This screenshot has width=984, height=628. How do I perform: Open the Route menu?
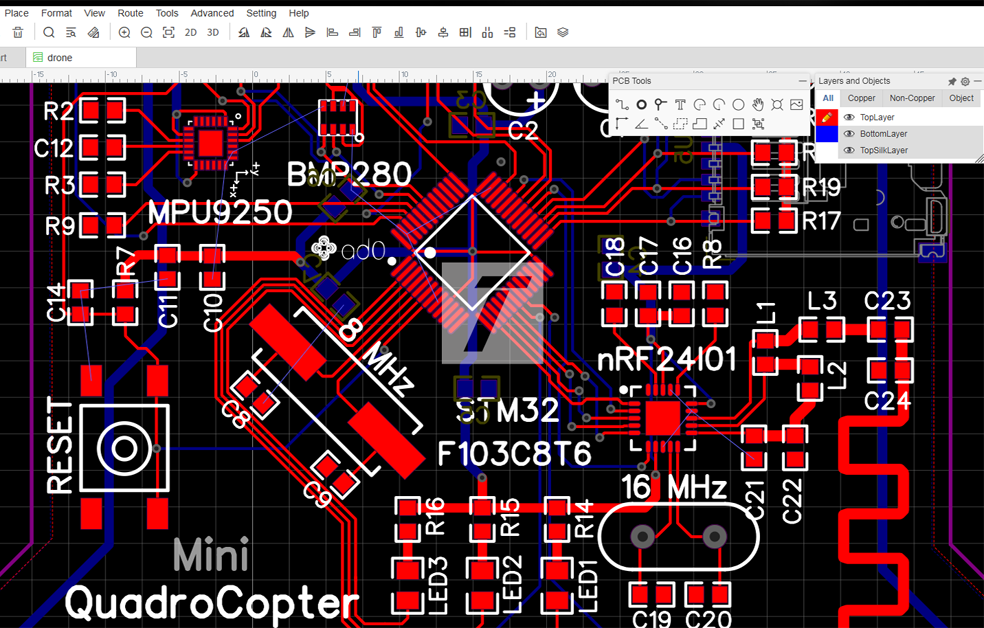(x=130, y=13)
